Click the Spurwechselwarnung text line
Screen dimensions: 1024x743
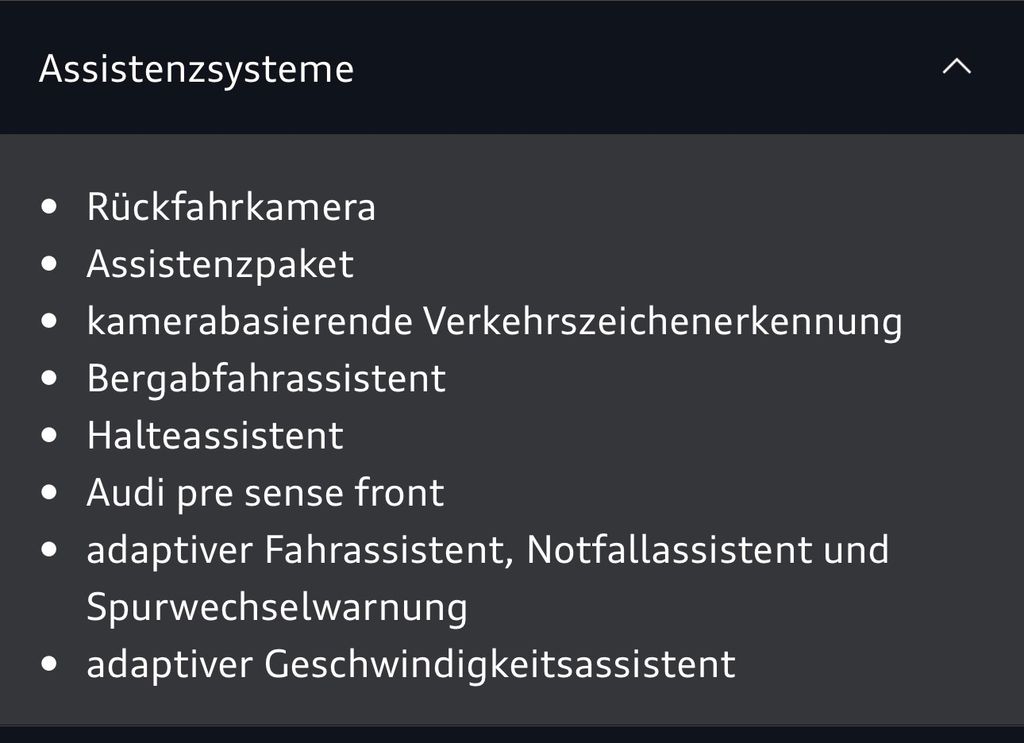[x=277, y=607]
